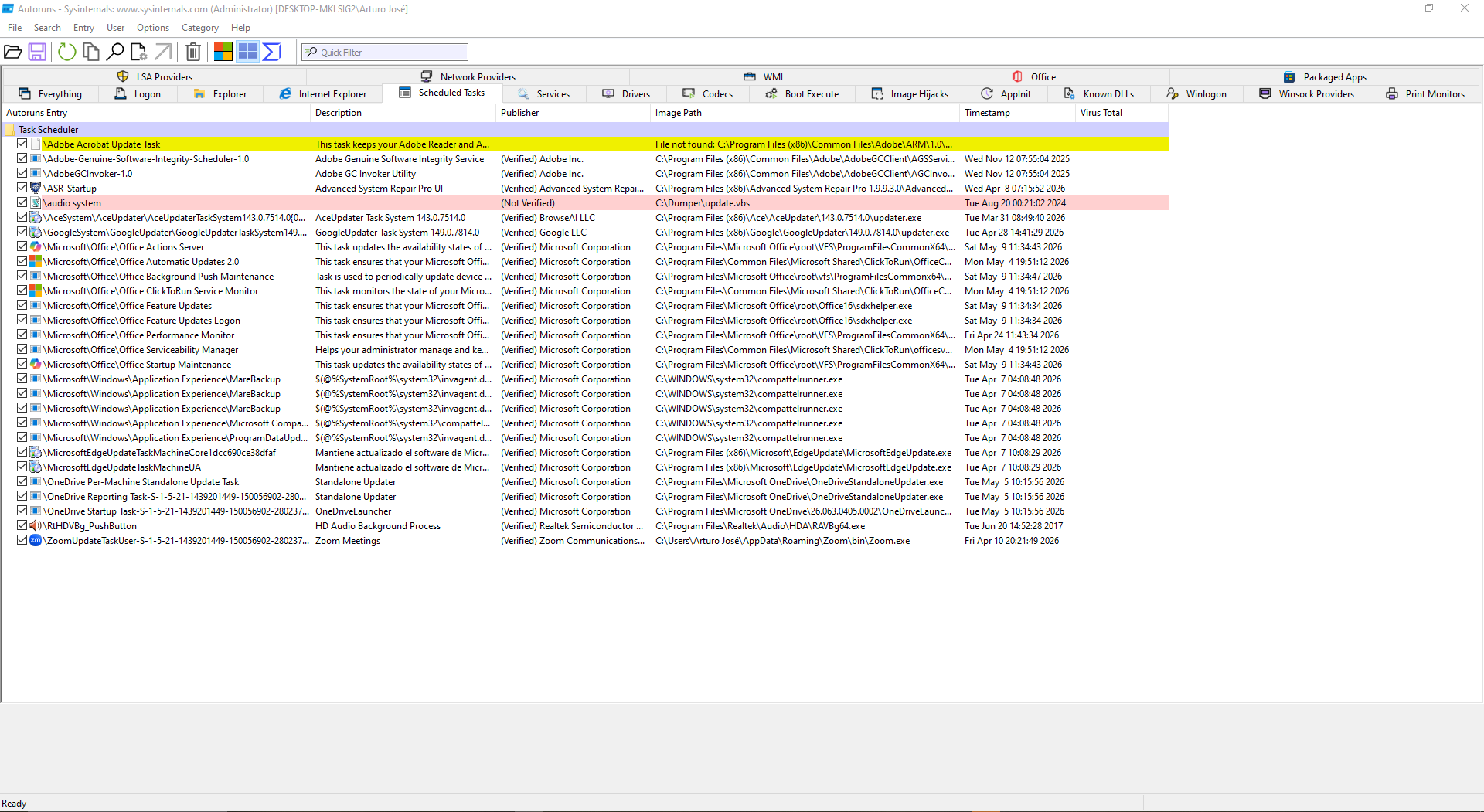
Task: Click the Open file toolbar icon
Action: 13,52
